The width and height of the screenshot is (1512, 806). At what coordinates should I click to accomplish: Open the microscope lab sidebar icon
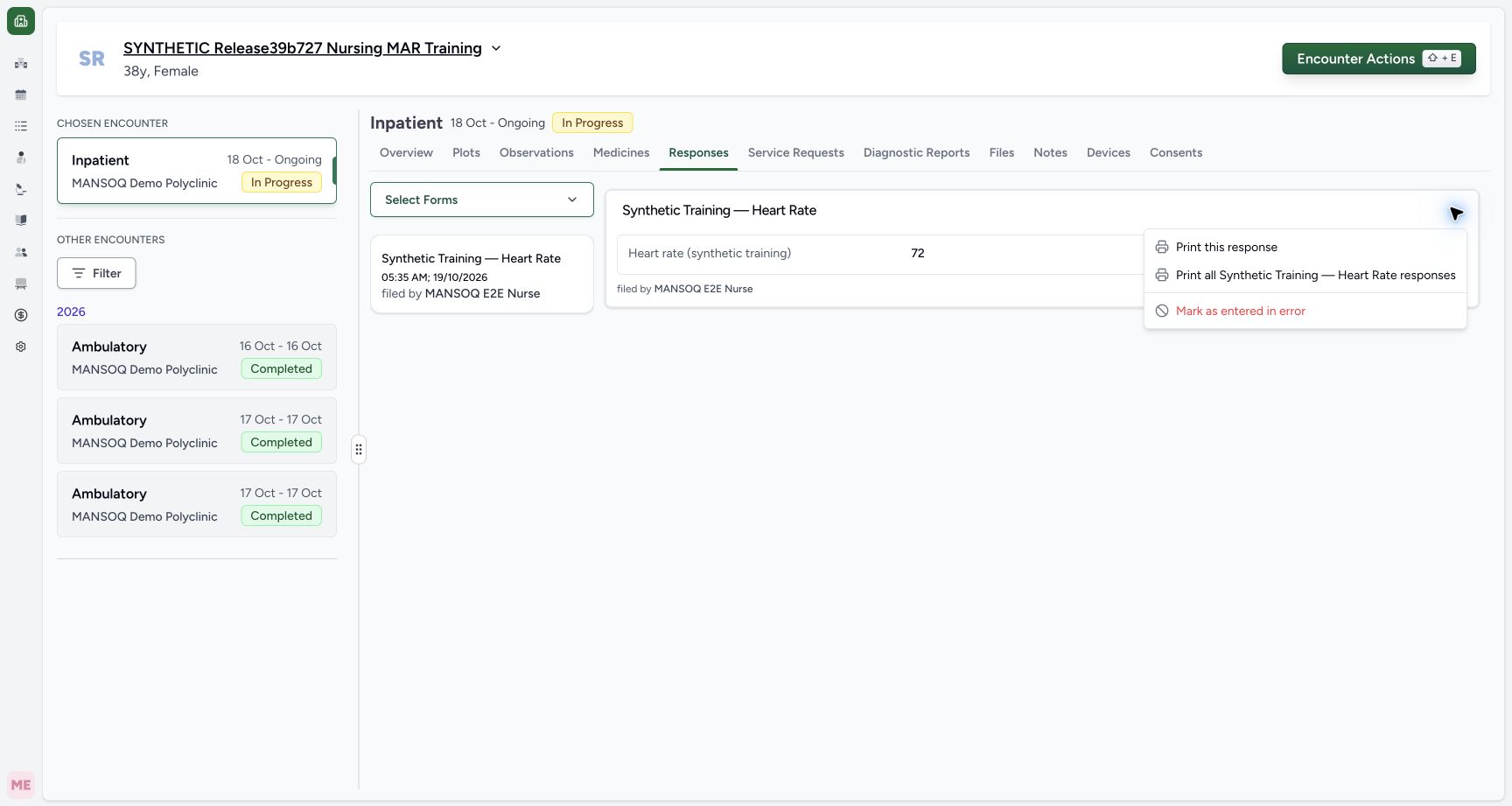click(x=21, y=189)
